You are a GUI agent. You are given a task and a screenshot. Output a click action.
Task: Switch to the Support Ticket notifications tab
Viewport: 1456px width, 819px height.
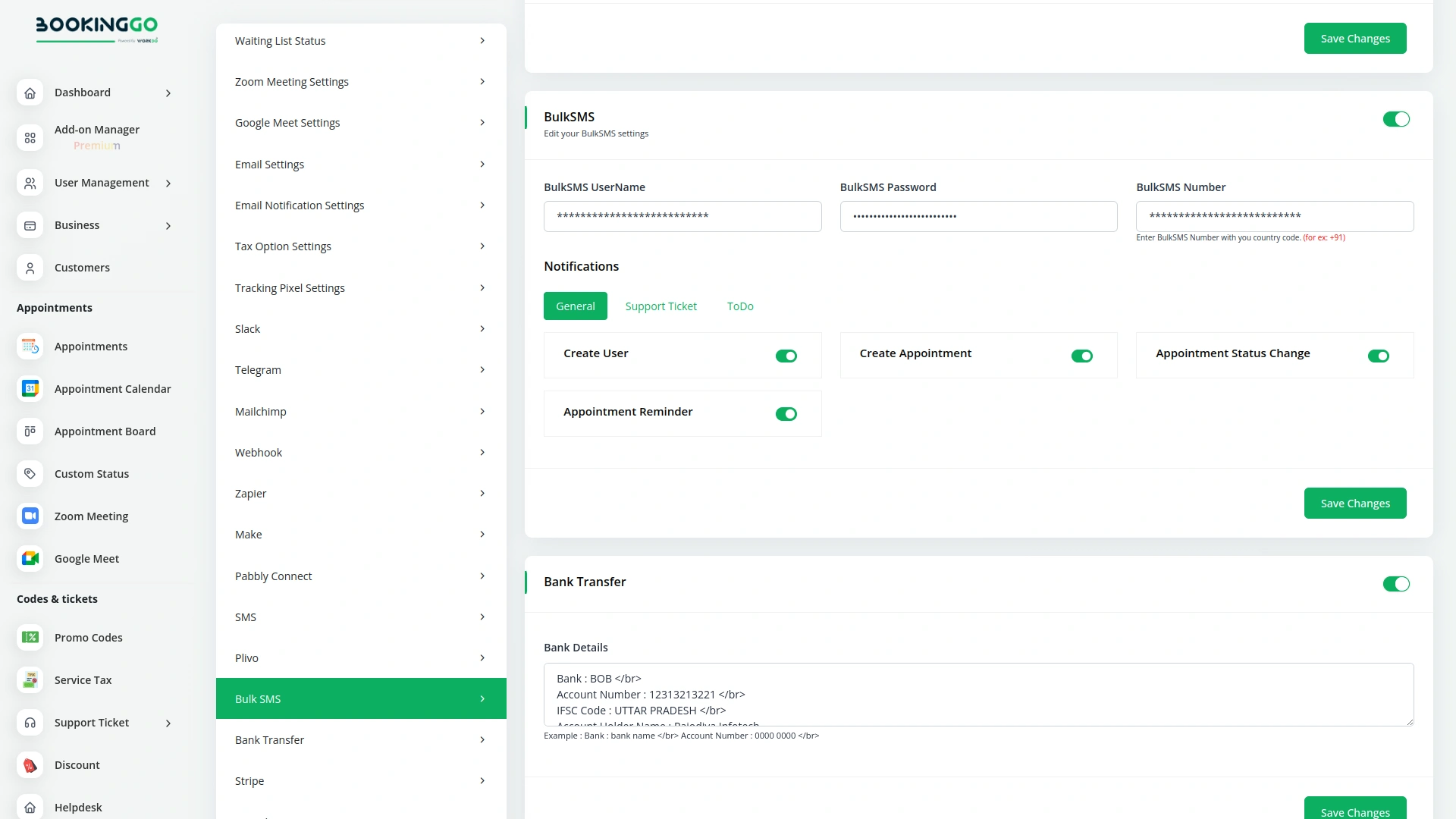pyautogui.click(x=661, y=306)
